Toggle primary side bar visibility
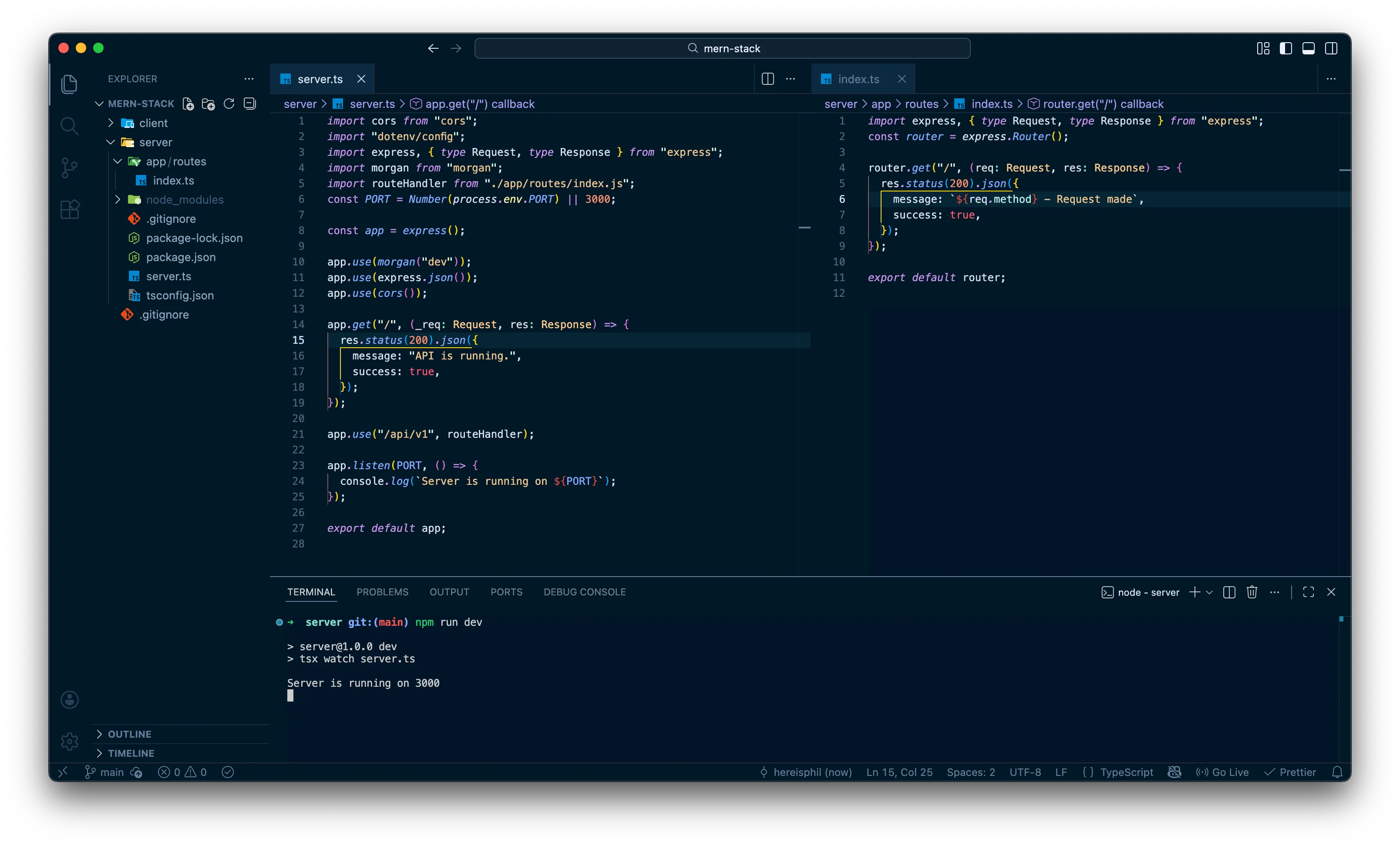The height and width of the screenshot is (846, 1400). pyautogui.click(x=1285, y=48)
